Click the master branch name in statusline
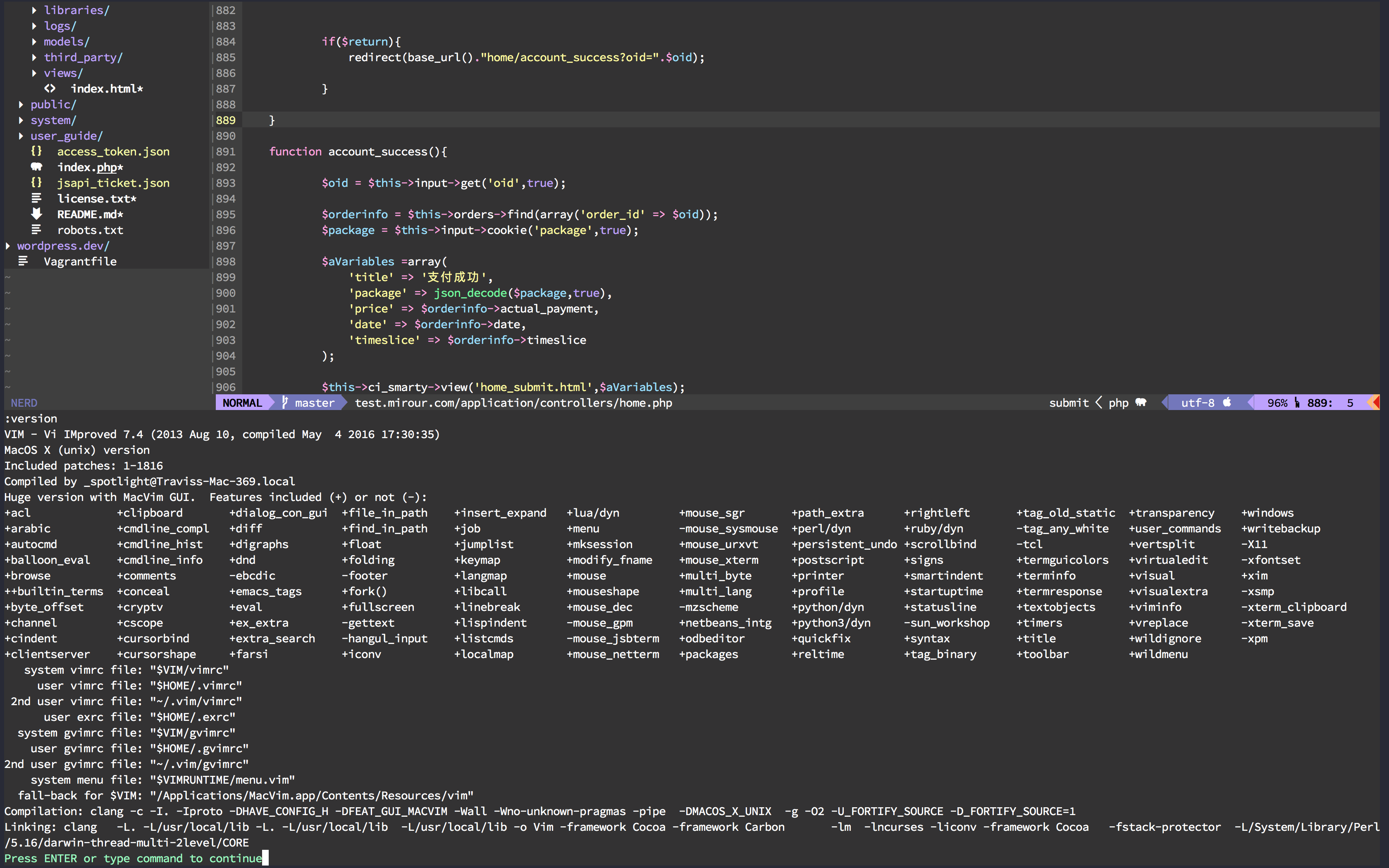This screenshot has width=1389, height=868. coord(315,403)
